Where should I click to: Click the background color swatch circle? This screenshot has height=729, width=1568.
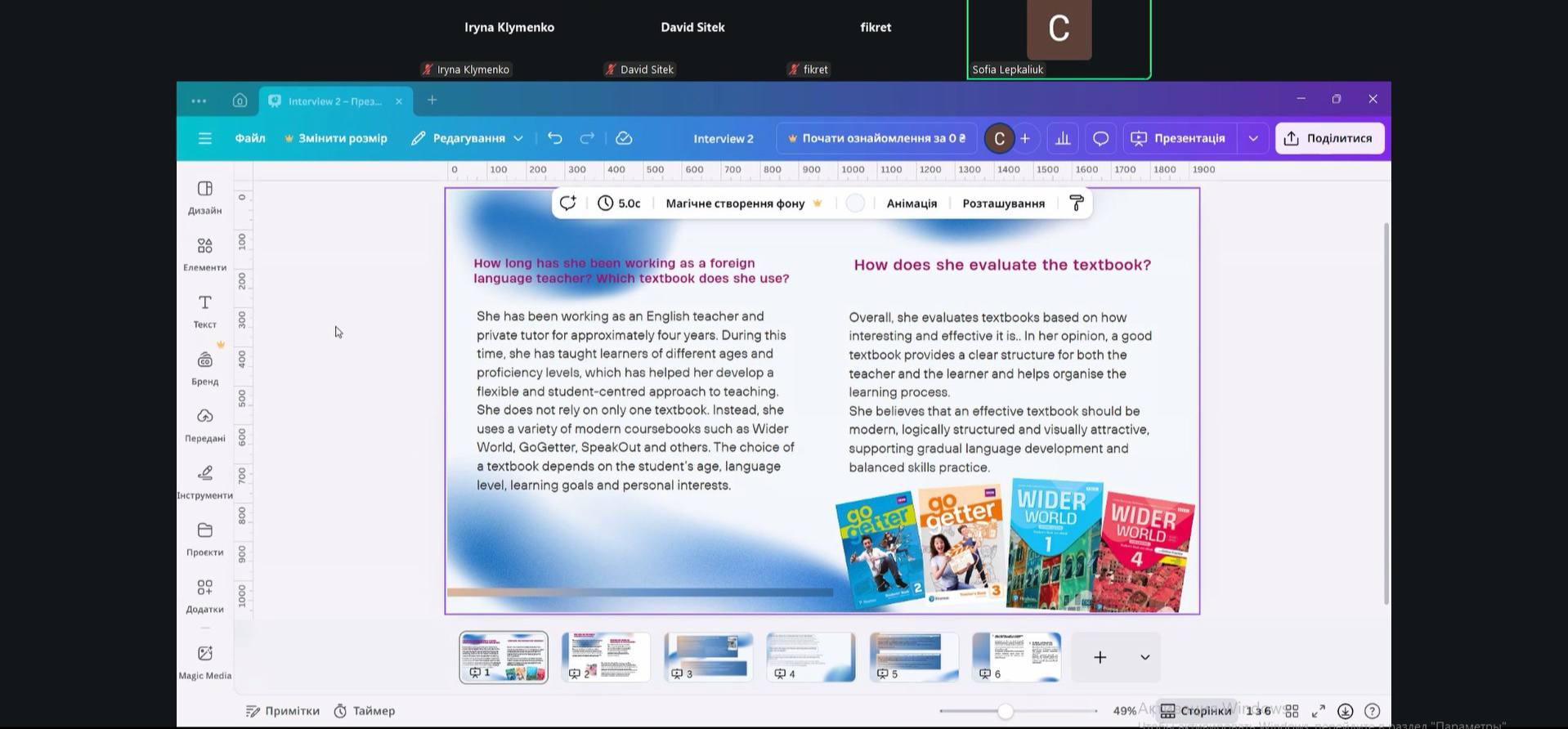tap(855, 203)
